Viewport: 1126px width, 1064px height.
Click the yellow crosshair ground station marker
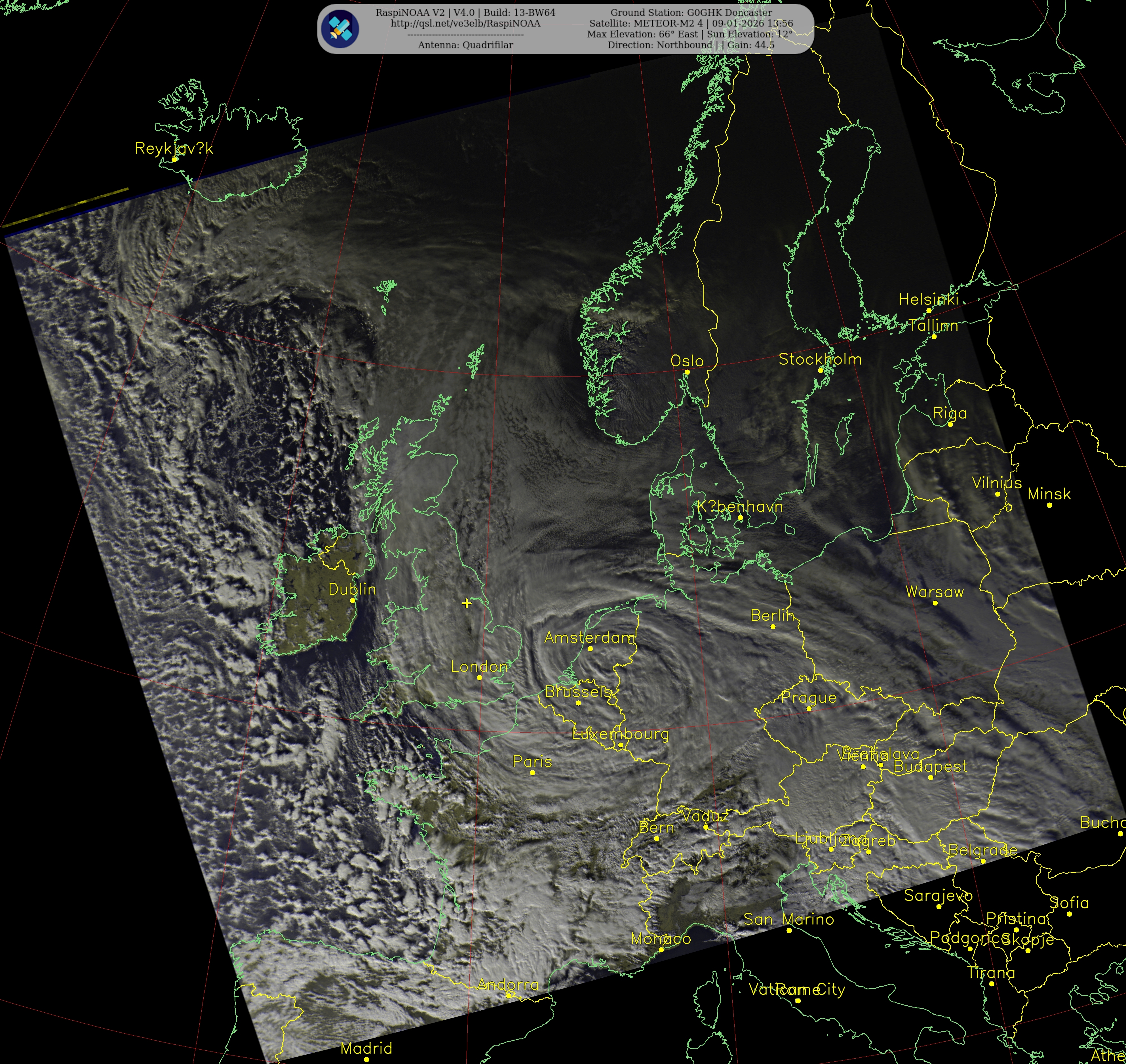pyautogui.click(x=466, y=604)
